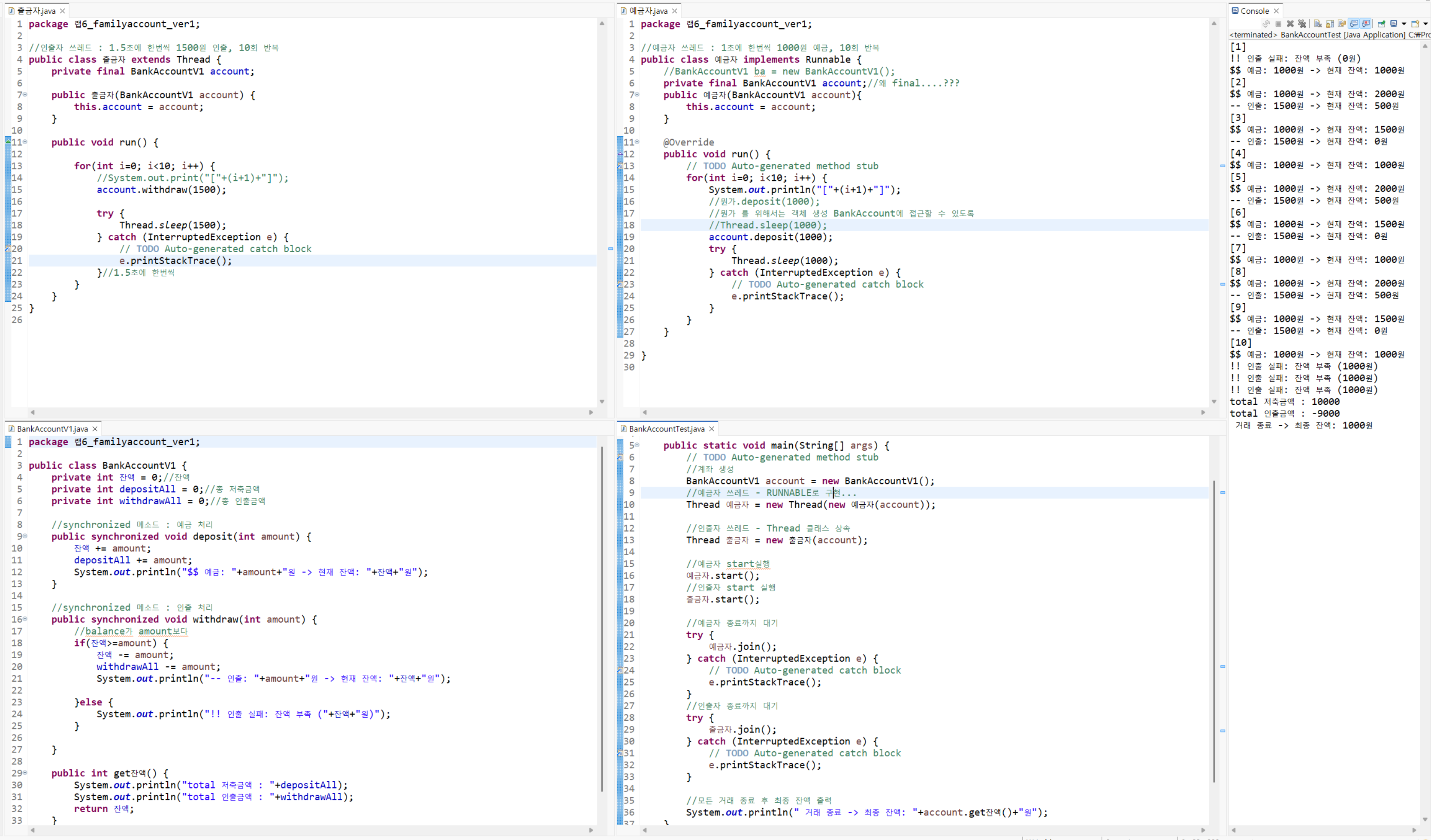Viewport: 1431px width, 840px height.
Task: Toggle Scroll Lock in Console
Action: [1330, 24]
